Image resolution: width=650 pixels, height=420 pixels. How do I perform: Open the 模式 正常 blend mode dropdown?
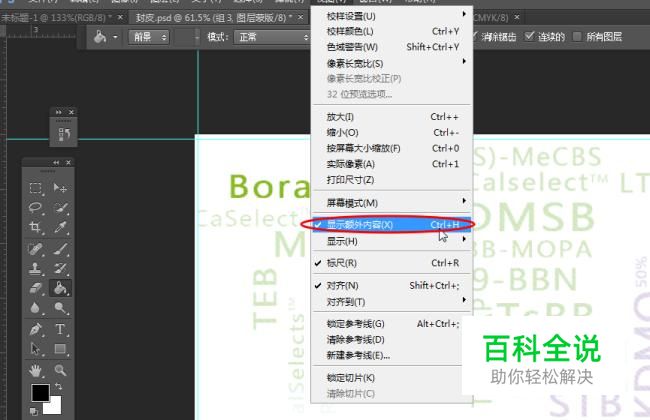272,37
